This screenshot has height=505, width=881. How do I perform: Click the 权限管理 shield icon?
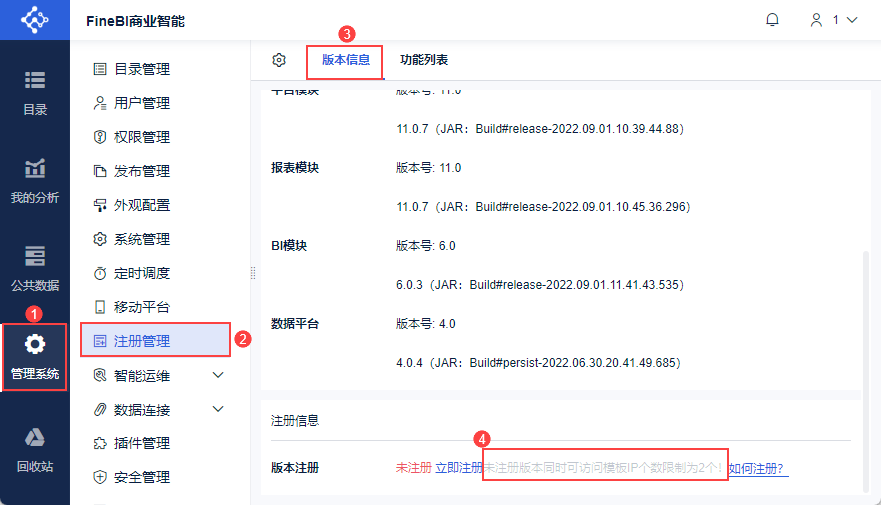(x=100, y=137)
